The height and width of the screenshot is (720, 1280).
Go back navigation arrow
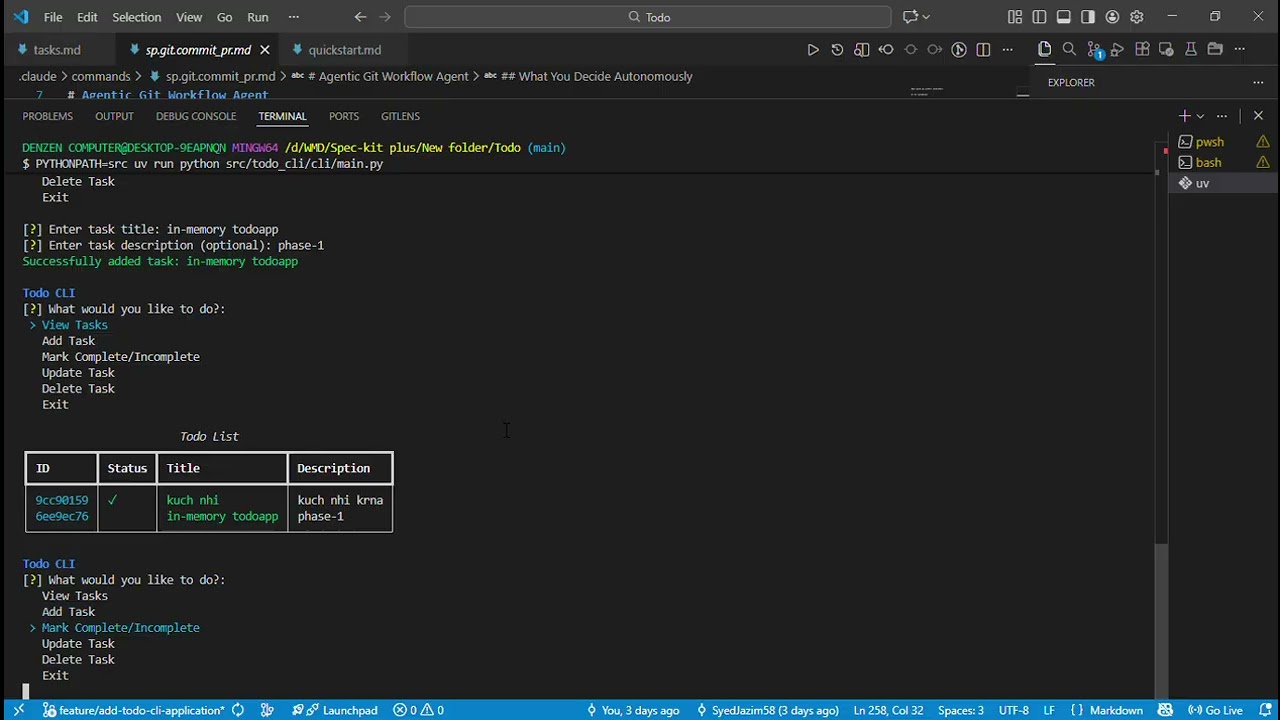point(360,17)
